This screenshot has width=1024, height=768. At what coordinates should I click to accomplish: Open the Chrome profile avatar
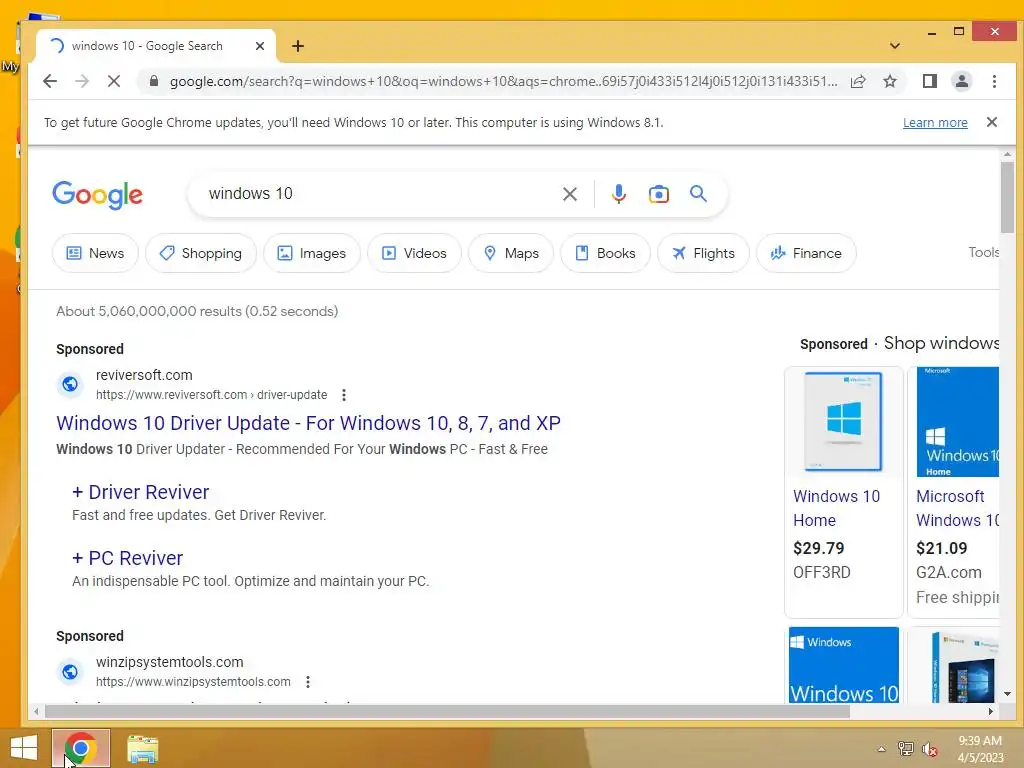coord(961,81)
